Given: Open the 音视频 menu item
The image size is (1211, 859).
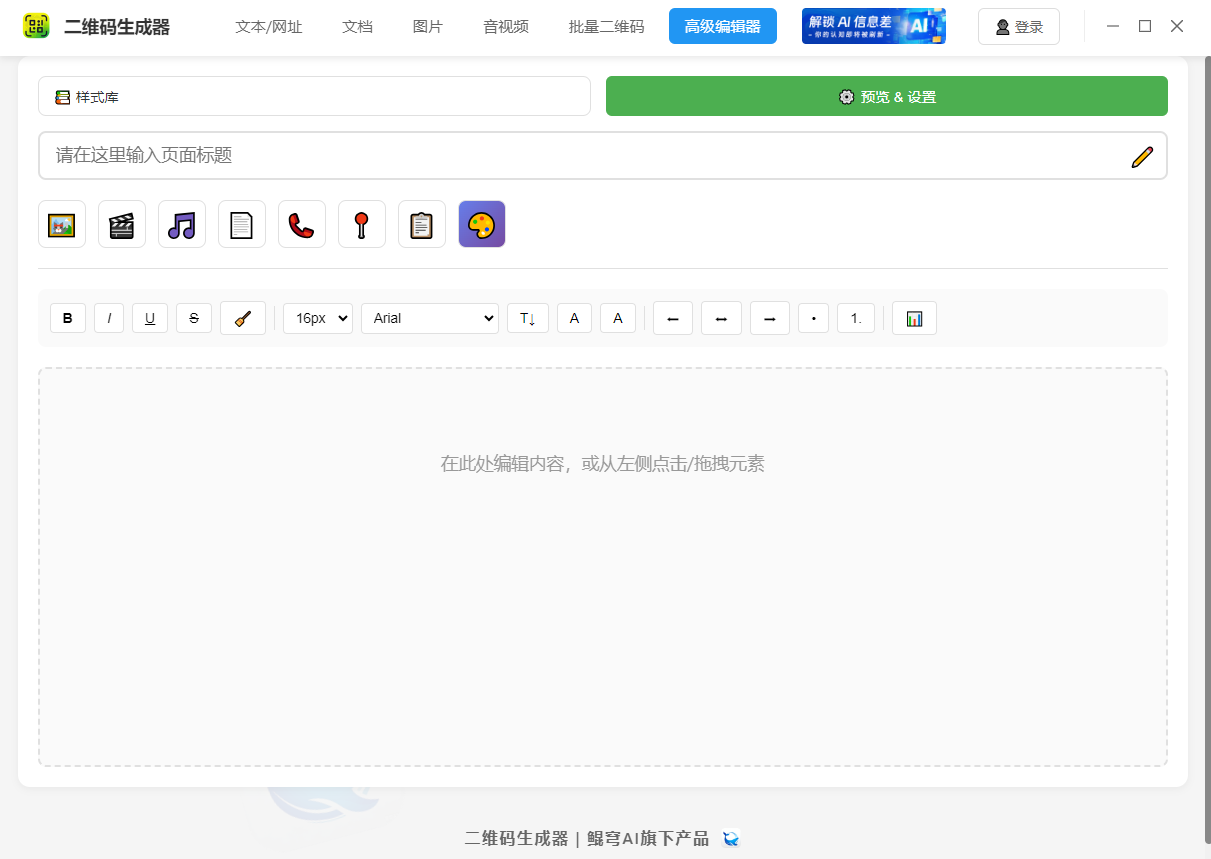Looking at the screenshot, I should [x=505, y=27].
